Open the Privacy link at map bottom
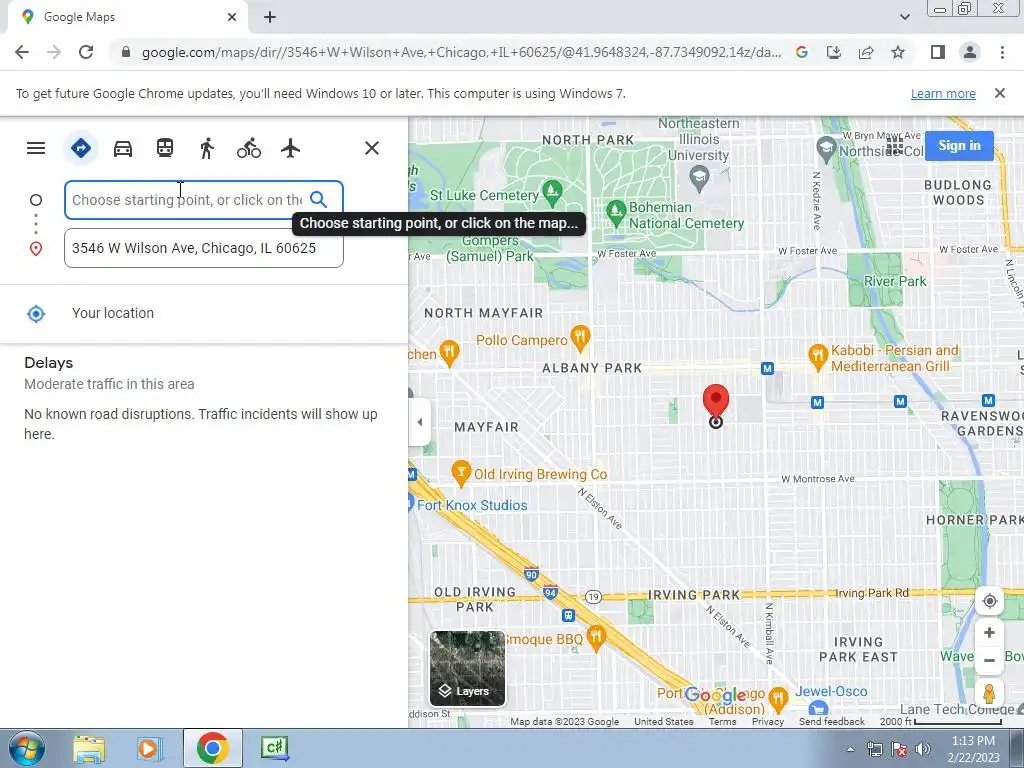 pyautogui.click(x=767, y=722)
